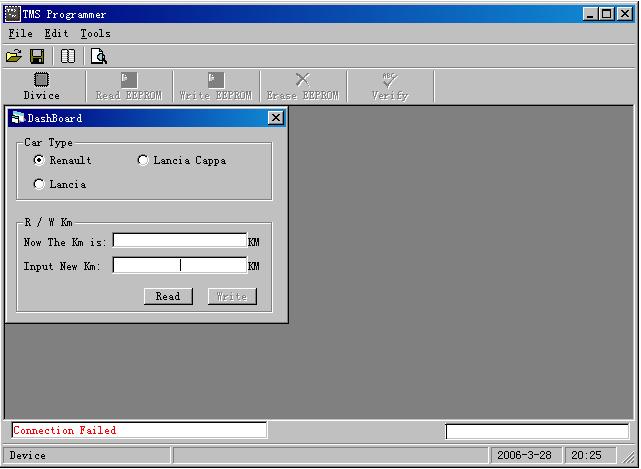Open the Edit menu
This screenshot has height=469, width=641.
pyautogui.click(x=56, y=34)
